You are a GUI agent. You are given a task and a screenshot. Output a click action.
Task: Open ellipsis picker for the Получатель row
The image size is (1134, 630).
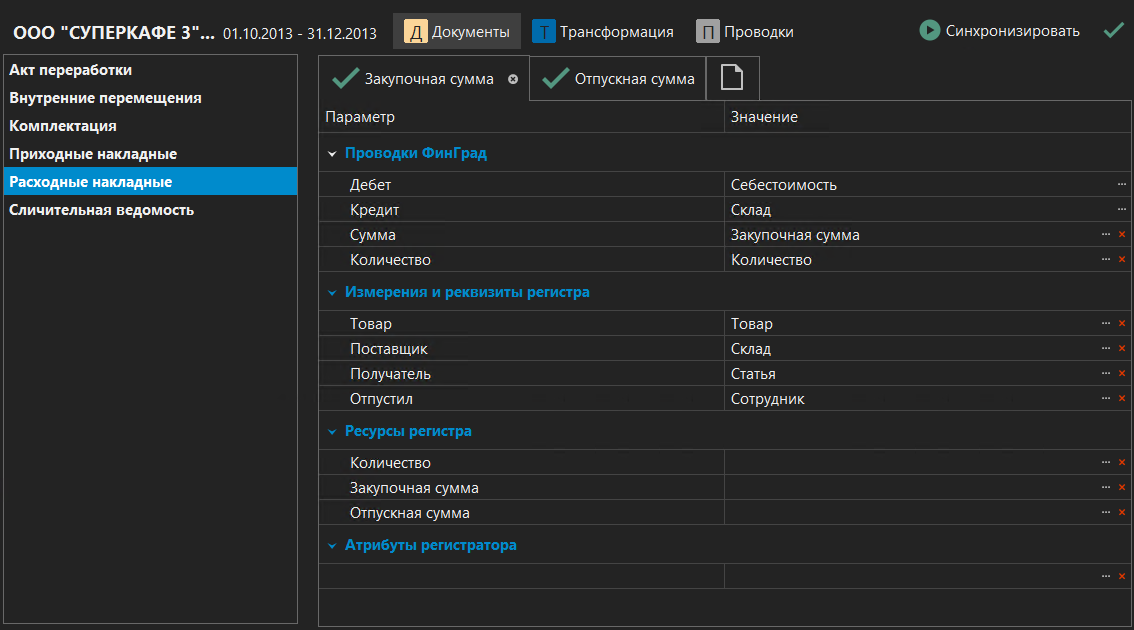(x=1106, y=373)
